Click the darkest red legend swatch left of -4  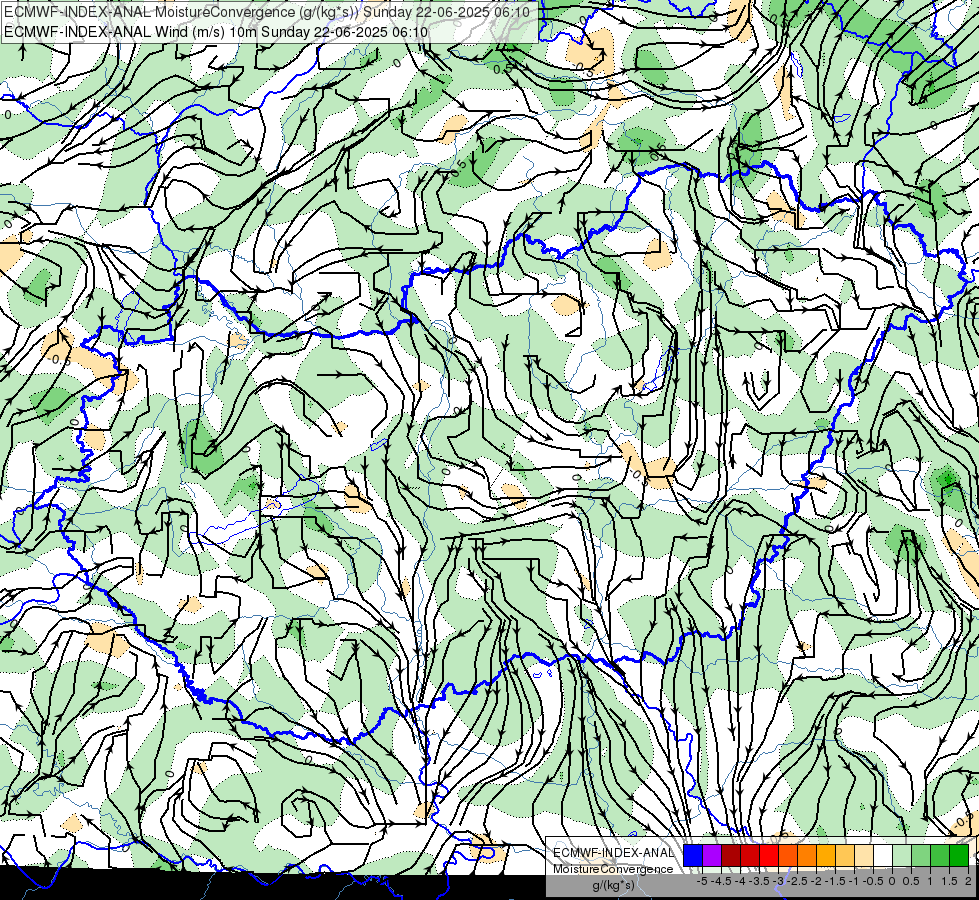coord(731,855)
